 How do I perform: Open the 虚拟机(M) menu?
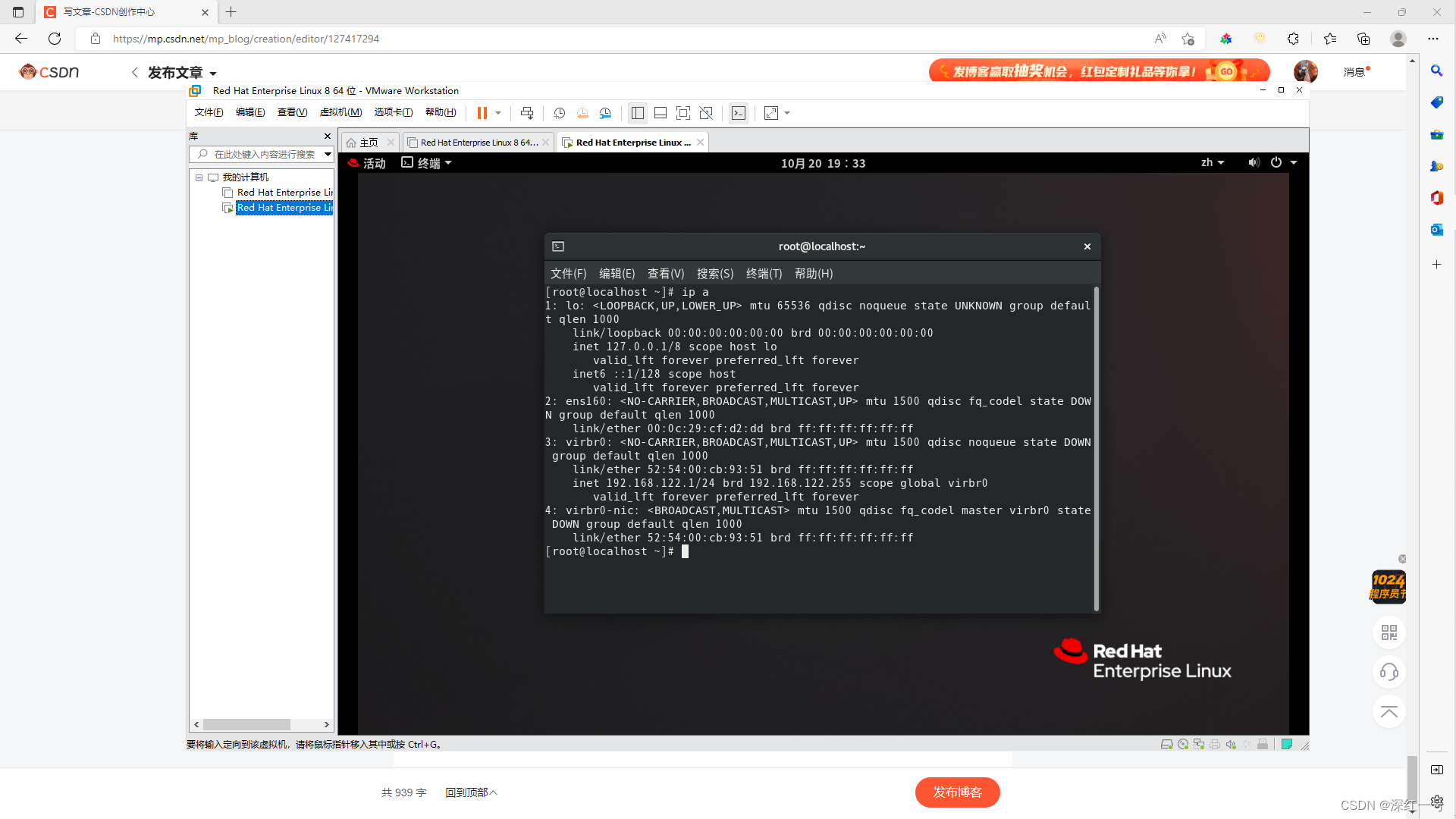340,112
